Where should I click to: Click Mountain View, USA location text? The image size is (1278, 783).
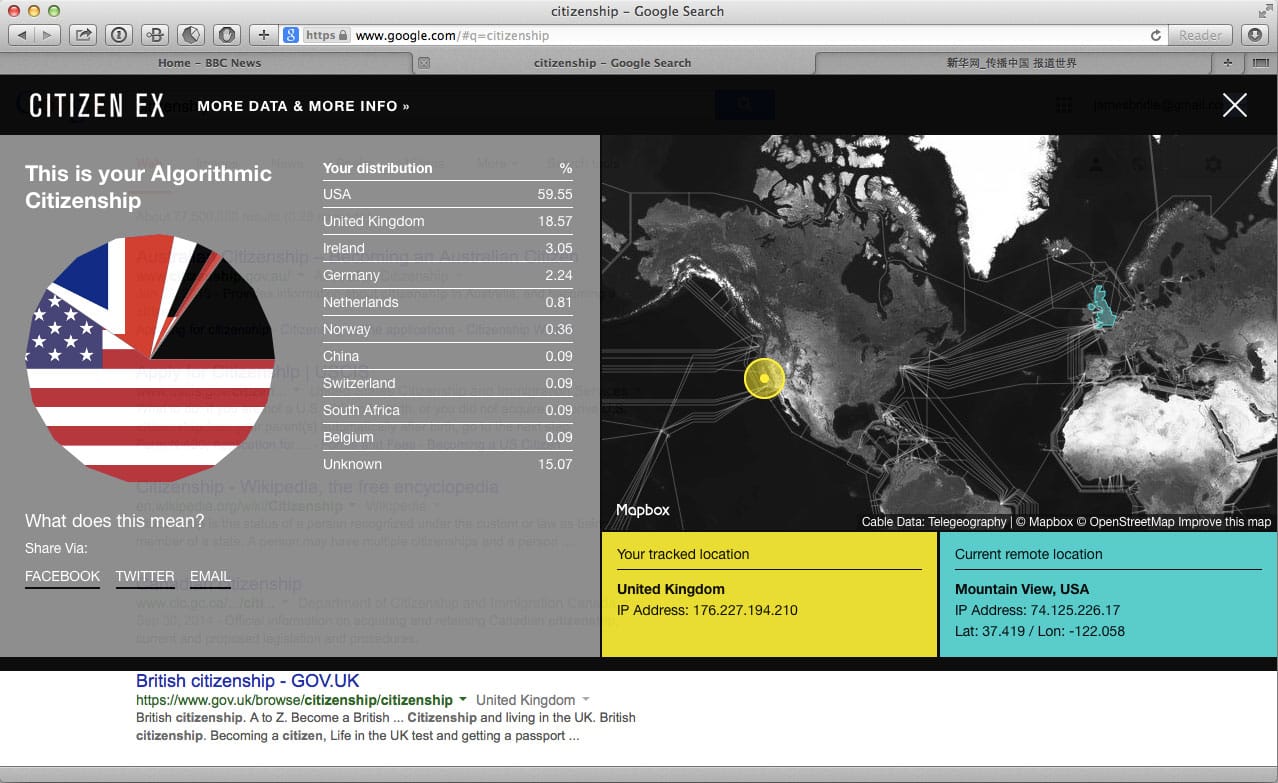(1022, 589)
